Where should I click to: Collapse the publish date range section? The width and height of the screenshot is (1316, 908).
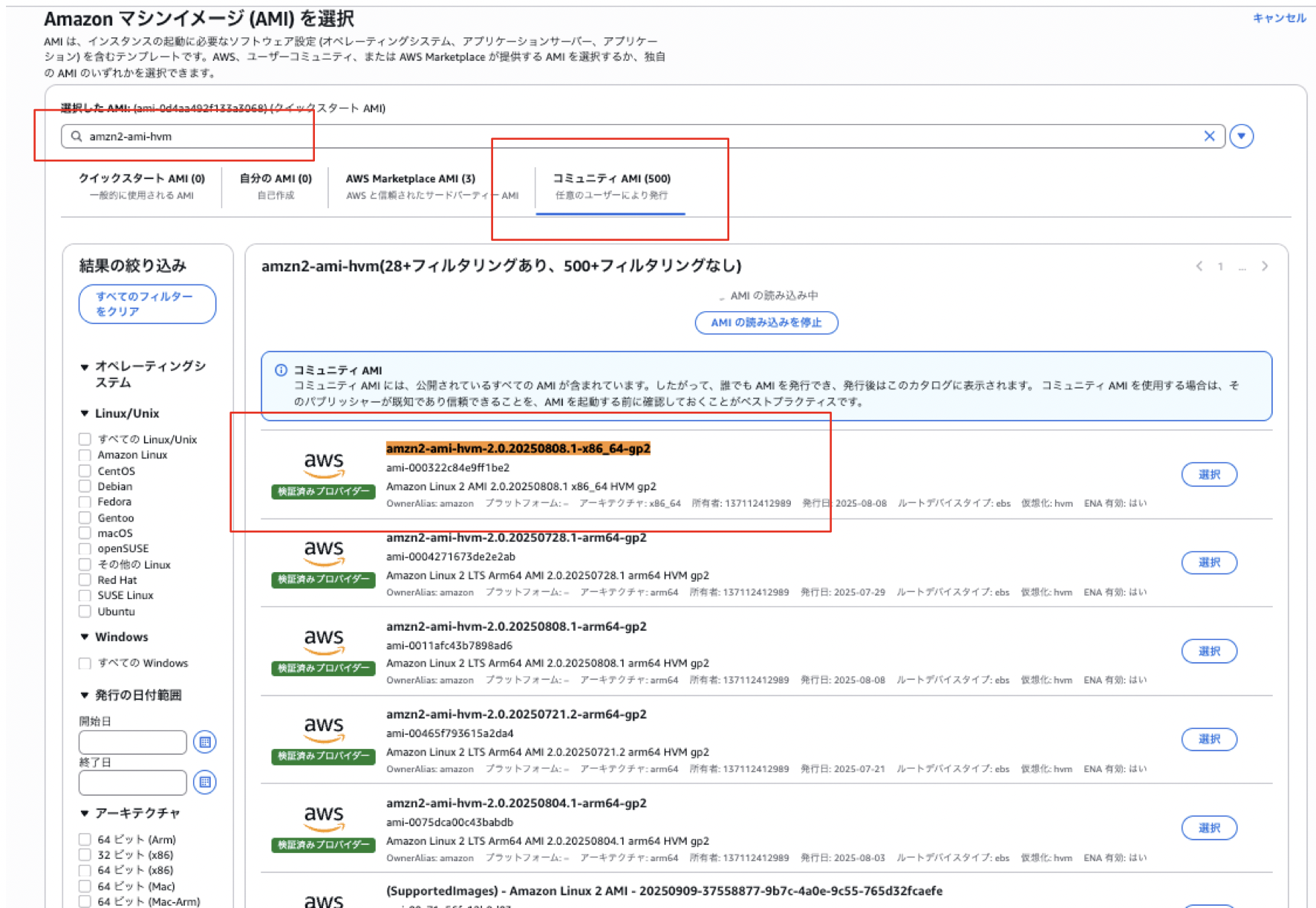pos(85,695)
